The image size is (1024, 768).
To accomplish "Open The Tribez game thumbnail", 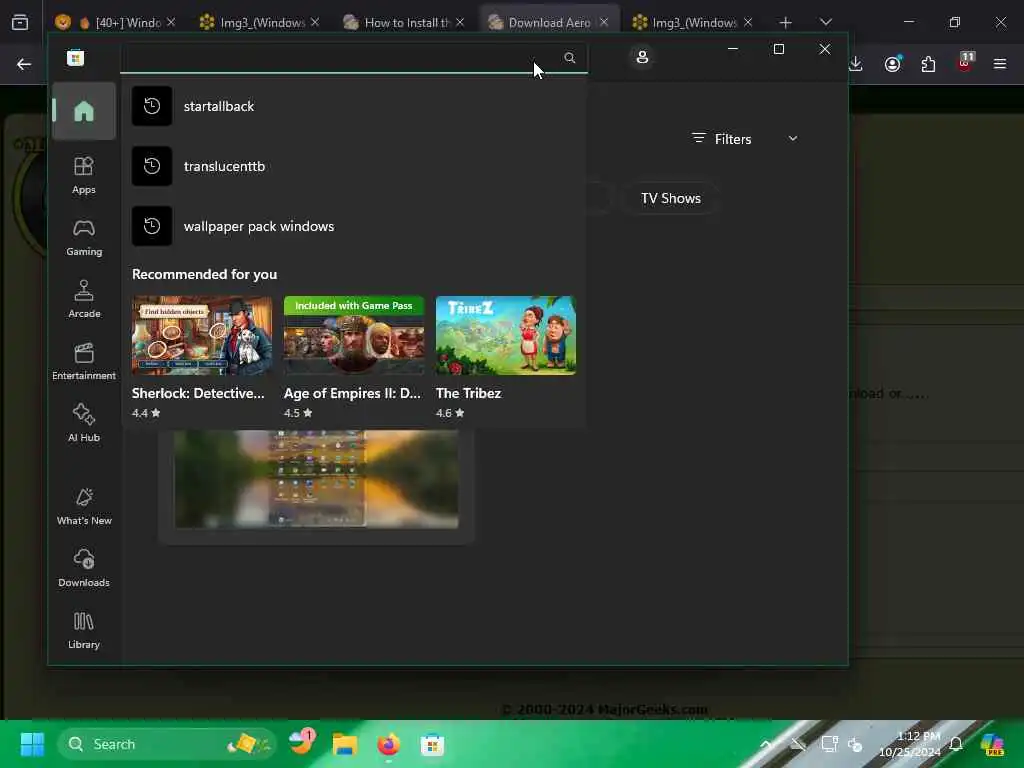I will click(x=505, y=336).
